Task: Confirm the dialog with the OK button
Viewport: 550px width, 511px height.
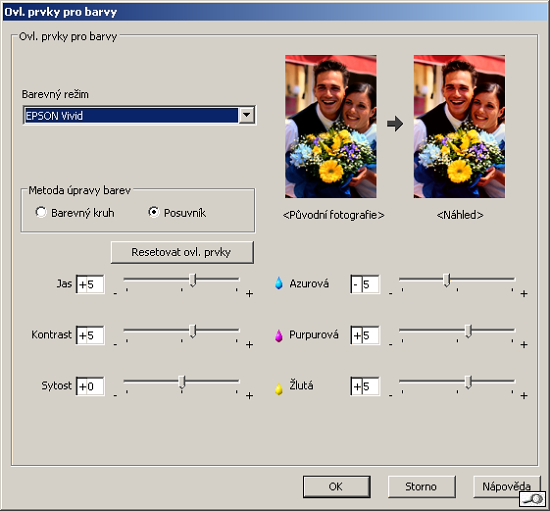Action: [337, 486]
